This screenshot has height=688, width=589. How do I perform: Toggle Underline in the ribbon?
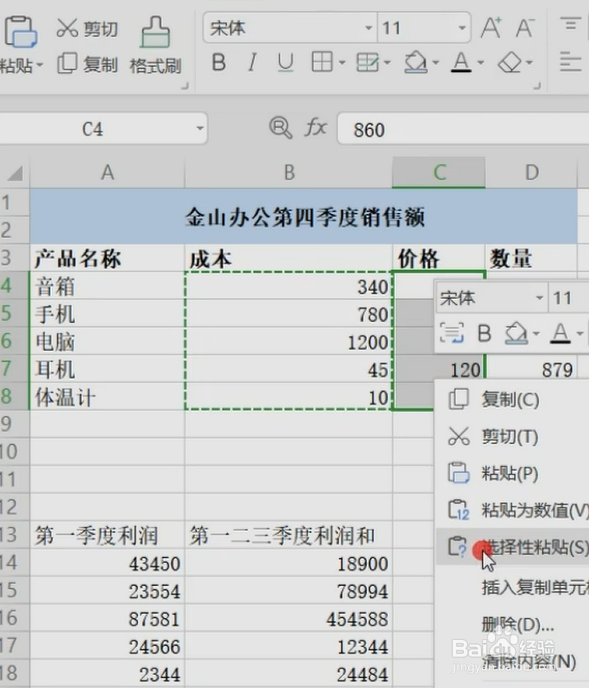pos(285,62)
